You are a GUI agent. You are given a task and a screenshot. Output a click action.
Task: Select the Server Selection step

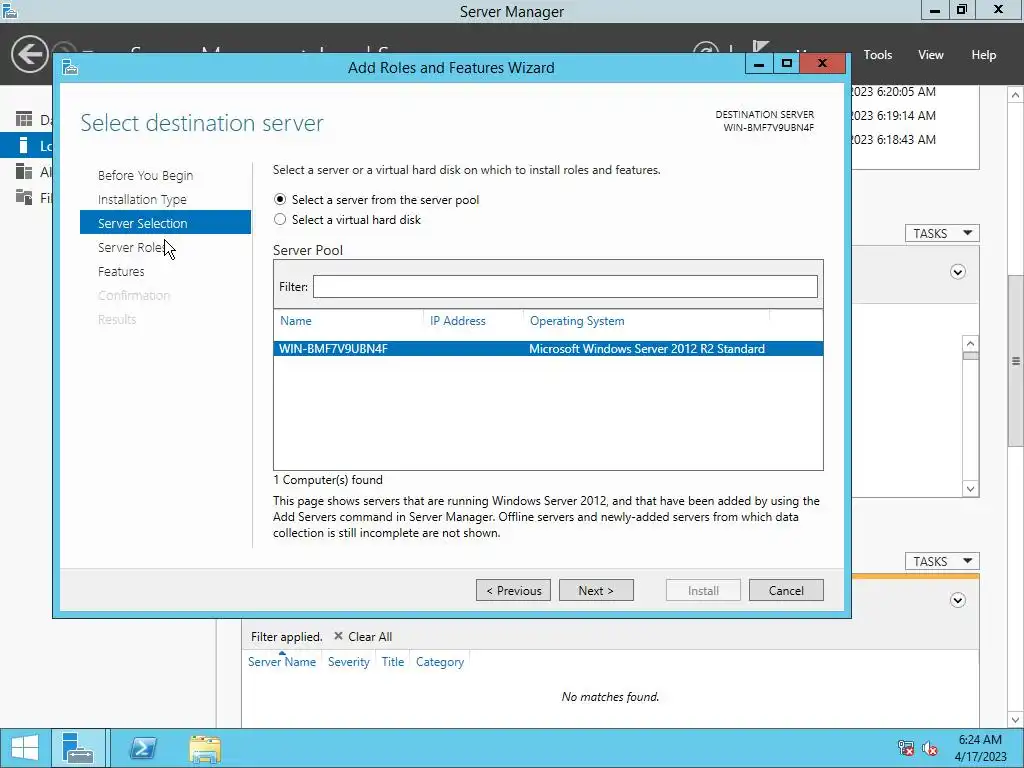[x=165, y=223]
